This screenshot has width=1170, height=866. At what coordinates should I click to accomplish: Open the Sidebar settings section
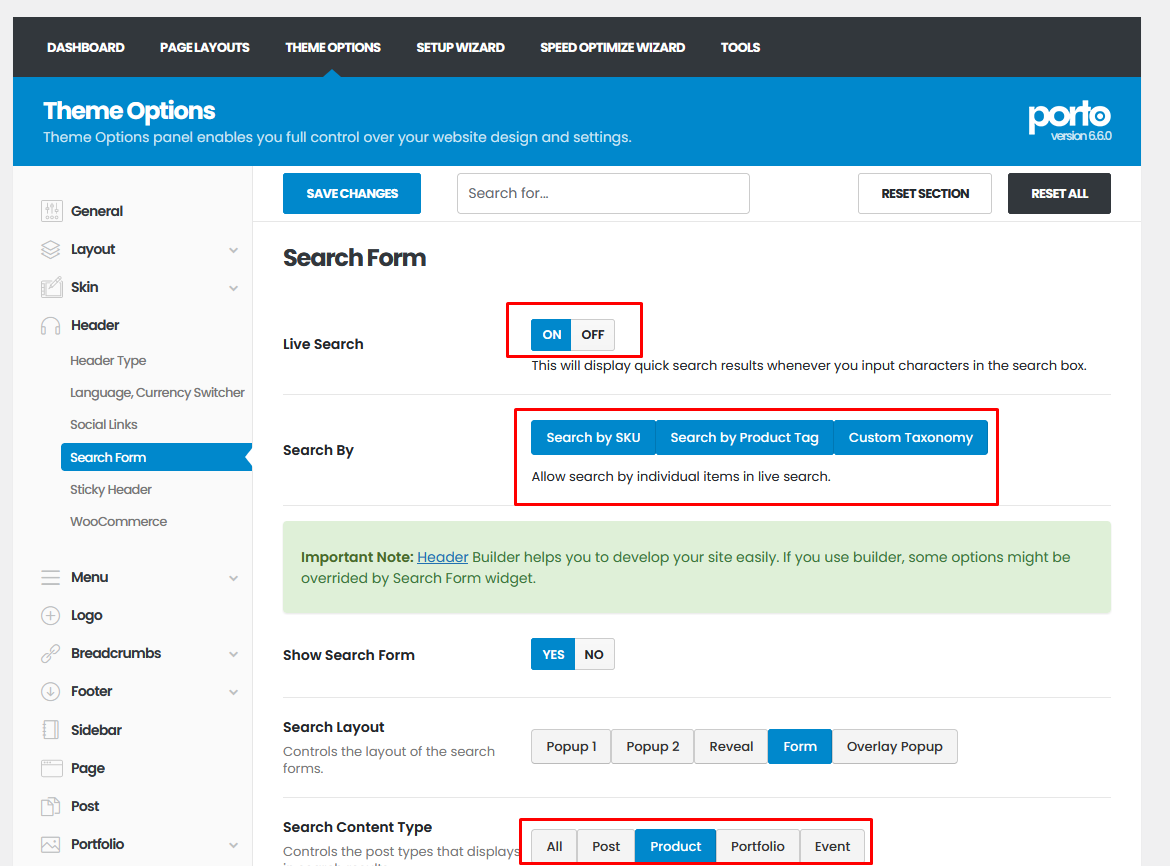point(96,729)
